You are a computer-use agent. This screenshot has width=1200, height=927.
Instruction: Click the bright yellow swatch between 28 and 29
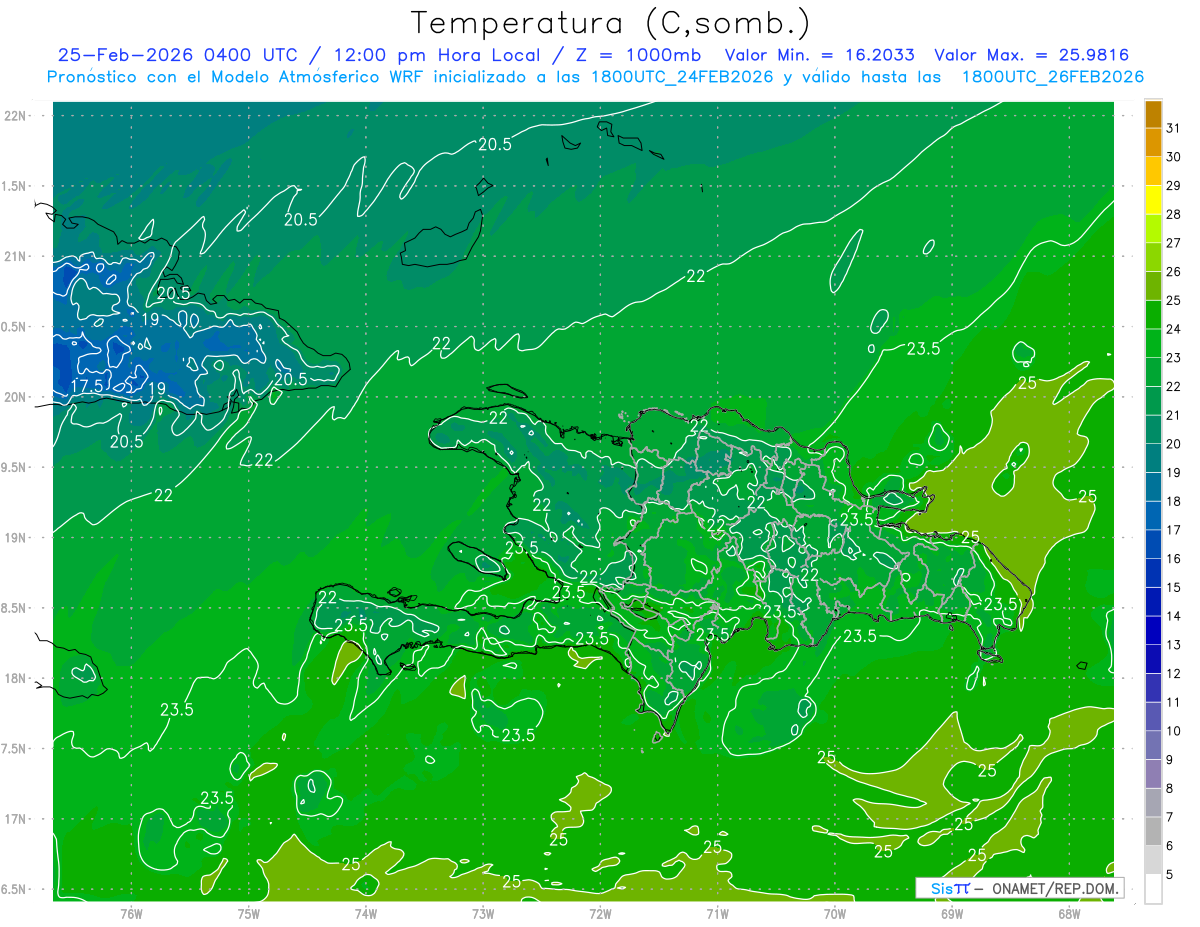click(x=1153, y=199)
